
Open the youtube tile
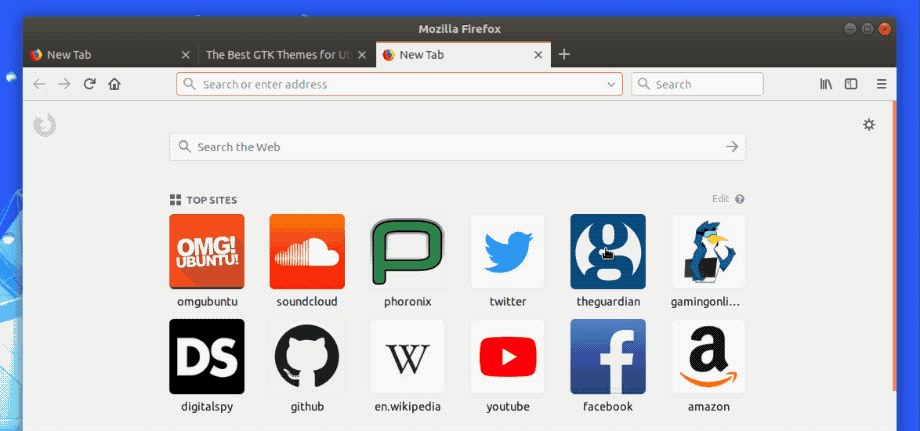(508, 357)
